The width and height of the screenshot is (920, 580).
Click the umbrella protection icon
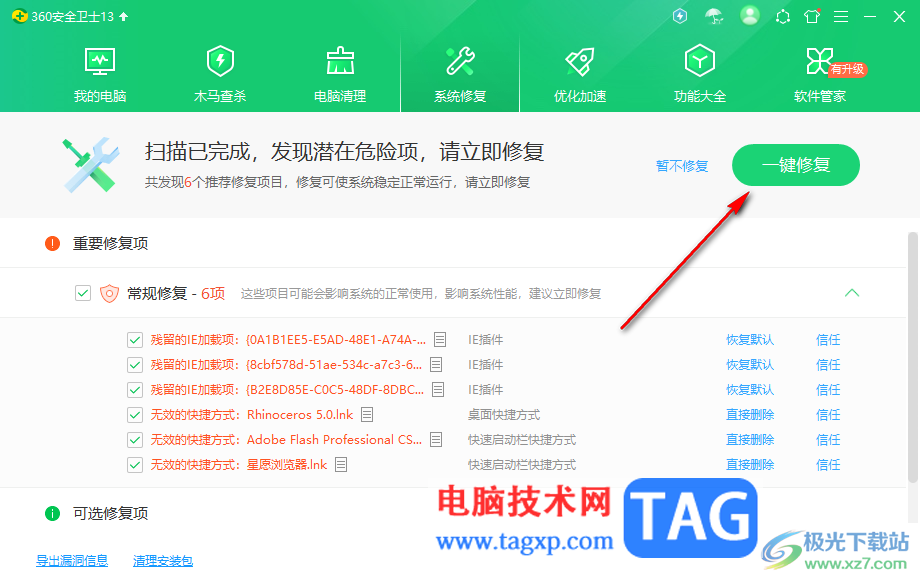(x=714, y=16)
